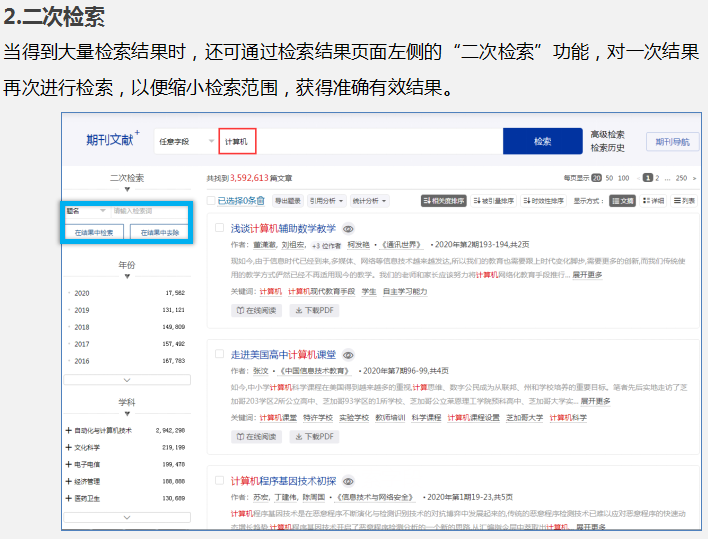Filter results by year 2017
The width and height of the screenshot is (708, 539).
pos(82,344)
